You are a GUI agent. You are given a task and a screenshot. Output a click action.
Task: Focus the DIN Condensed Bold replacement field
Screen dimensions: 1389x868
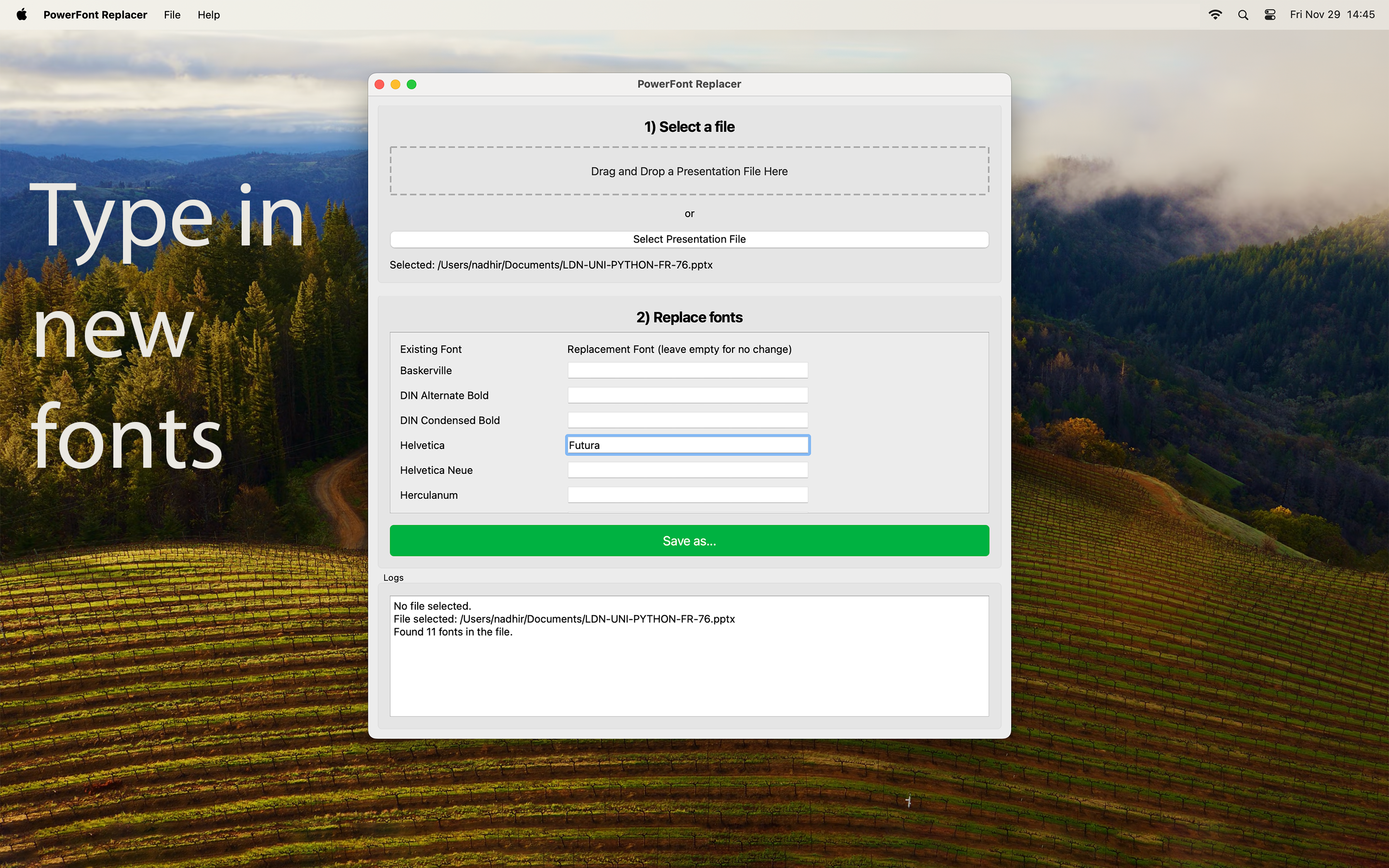tap(688, 420)
